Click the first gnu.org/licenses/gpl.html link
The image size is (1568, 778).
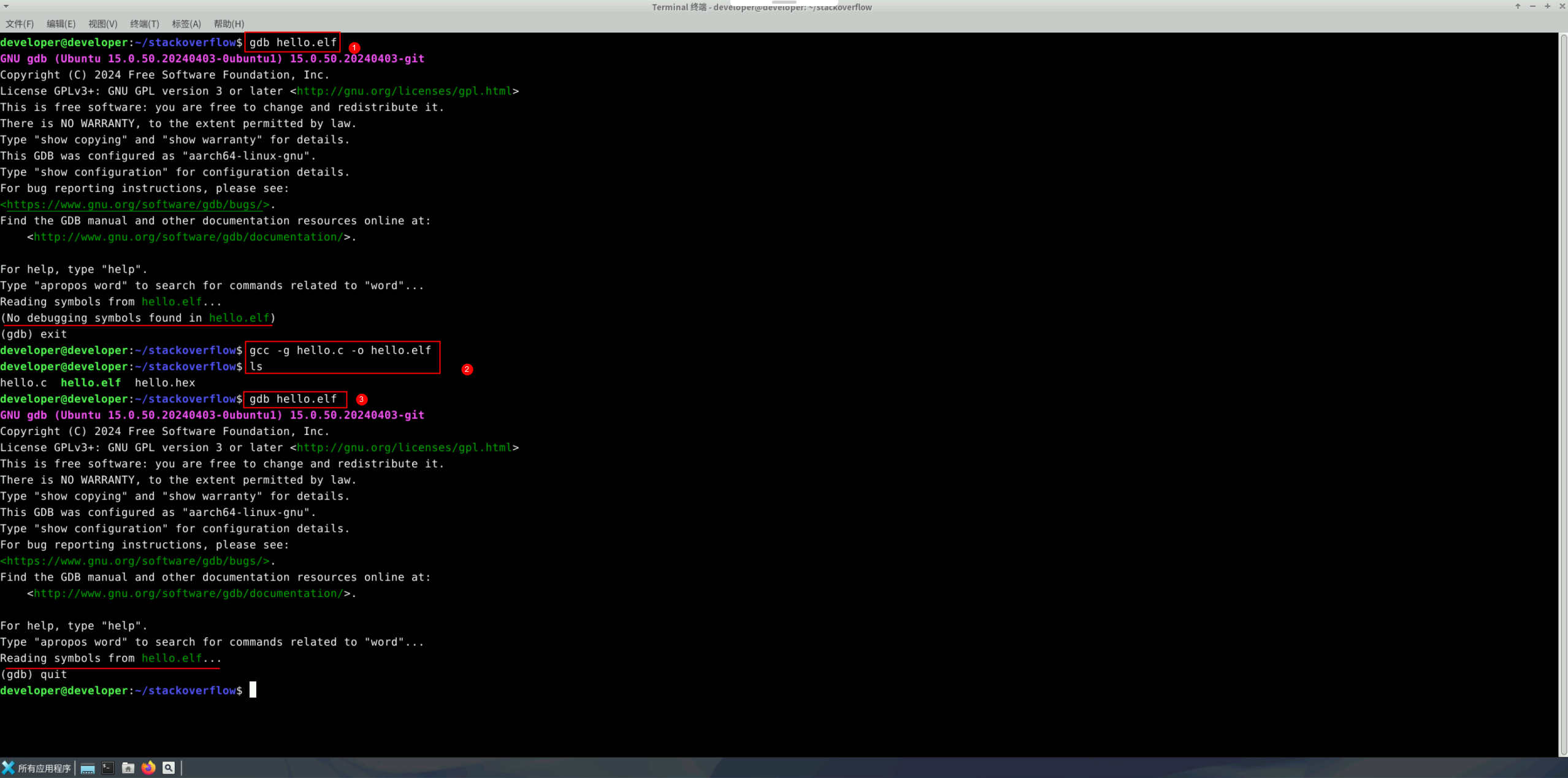(x=404, y=91)
